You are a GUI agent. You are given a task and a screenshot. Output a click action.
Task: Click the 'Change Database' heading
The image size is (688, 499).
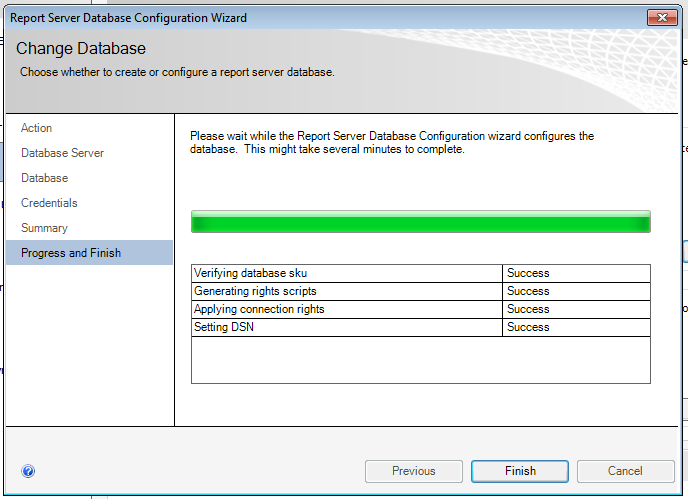click(x=81, y=48)
